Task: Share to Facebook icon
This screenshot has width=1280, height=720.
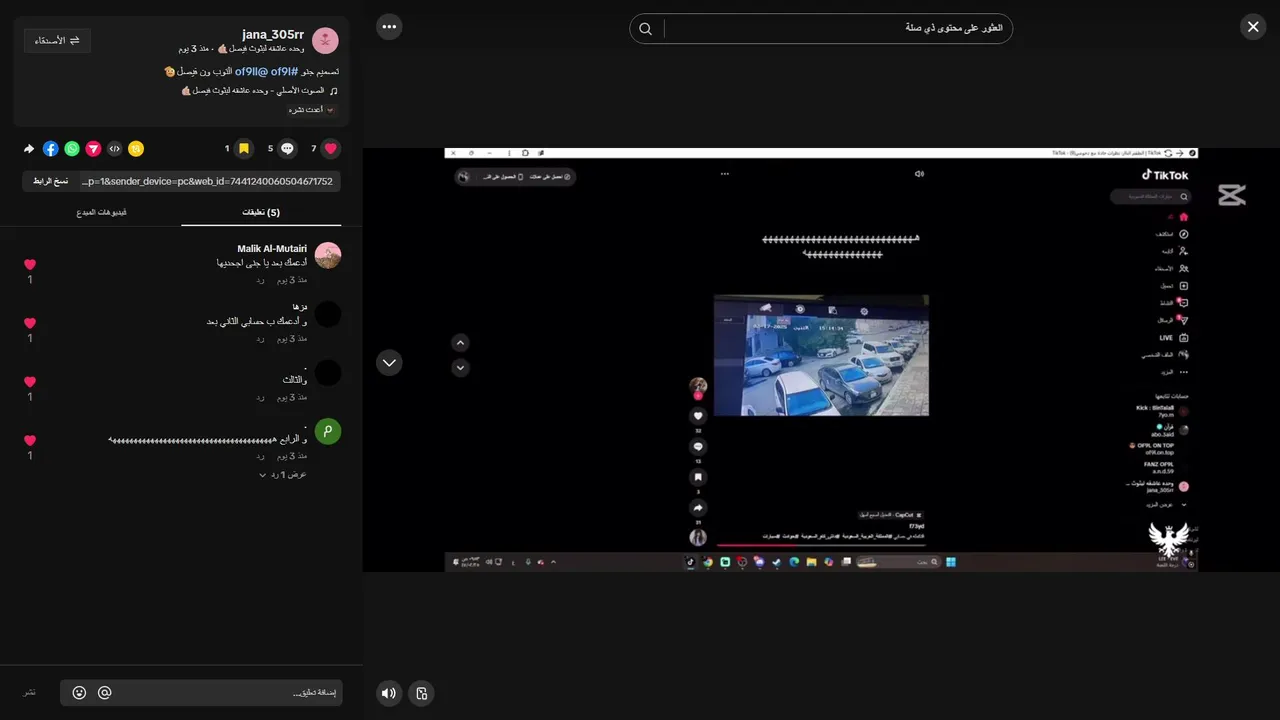Action: [x=50, y=149]
